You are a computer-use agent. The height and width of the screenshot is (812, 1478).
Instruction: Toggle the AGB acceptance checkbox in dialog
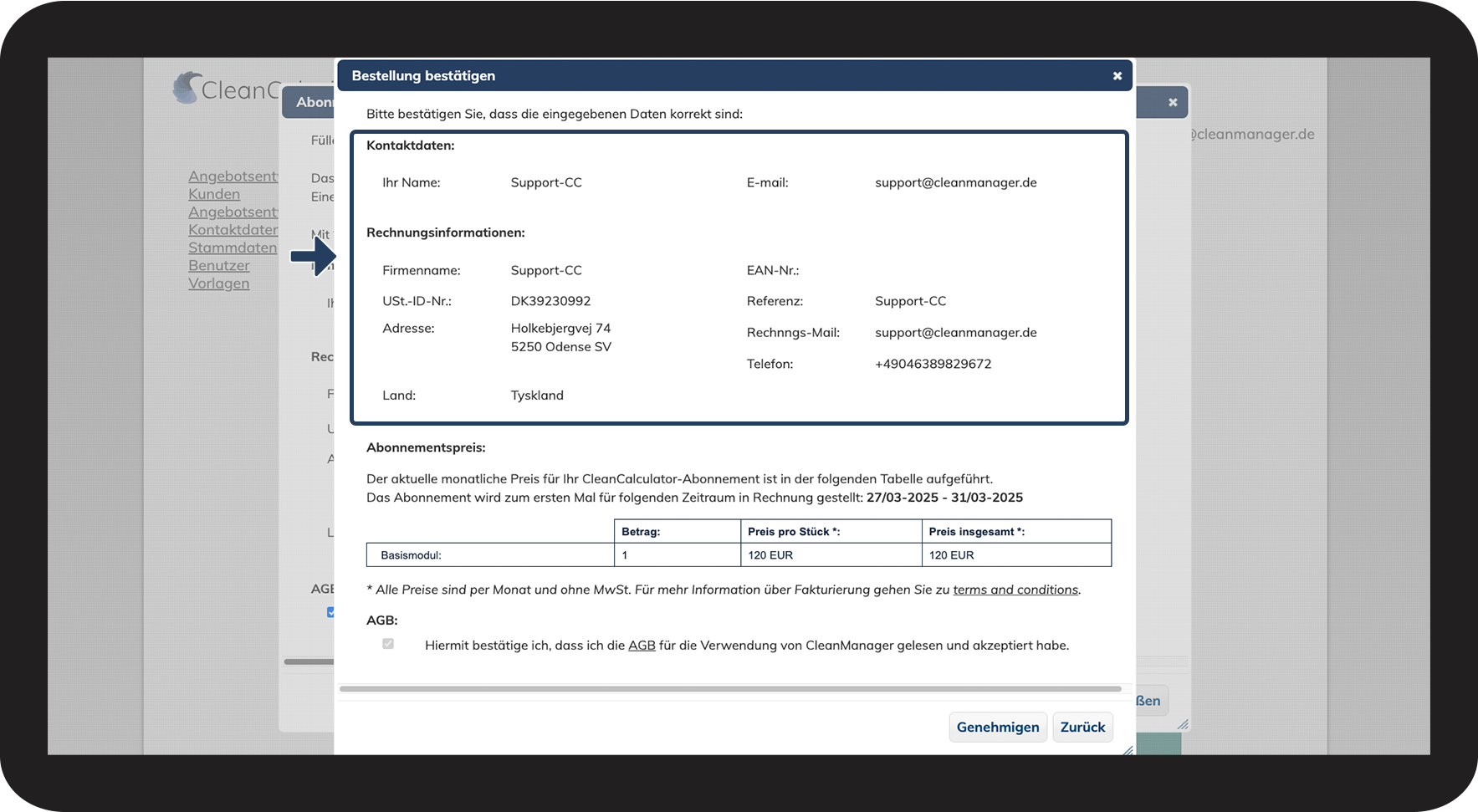[388, 644]
